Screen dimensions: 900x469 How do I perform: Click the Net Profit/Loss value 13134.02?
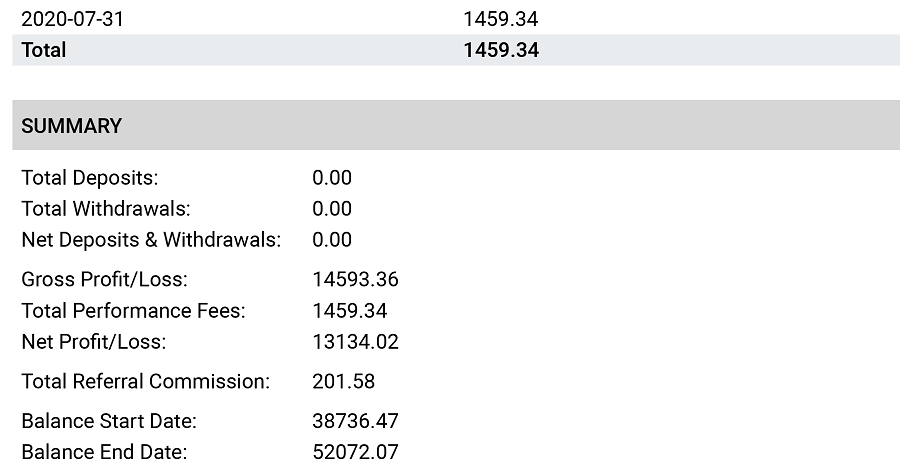pos(355,342)
